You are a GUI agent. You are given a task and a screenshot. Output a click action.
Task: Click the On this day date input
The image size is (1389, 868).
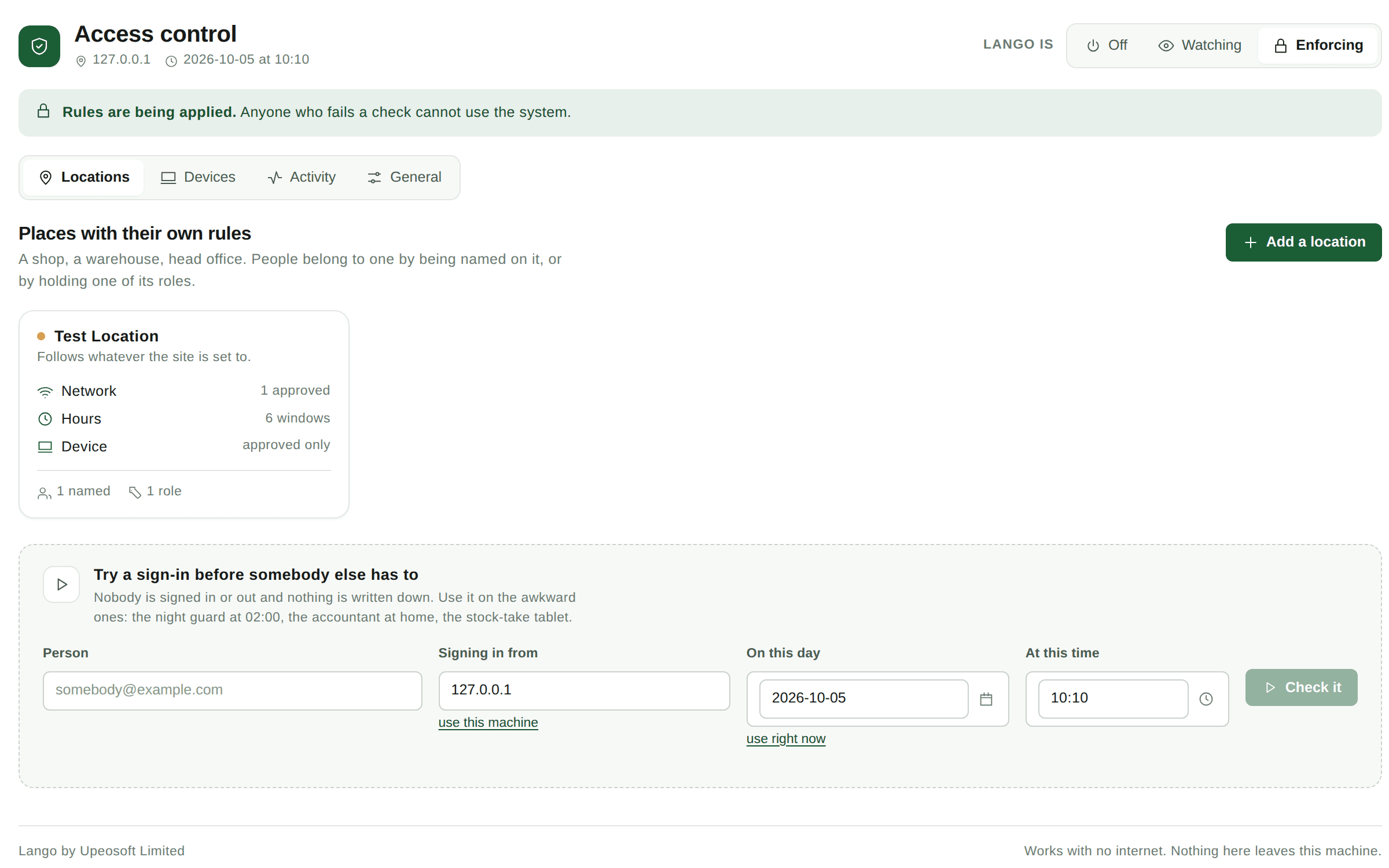tap(863, 698)
